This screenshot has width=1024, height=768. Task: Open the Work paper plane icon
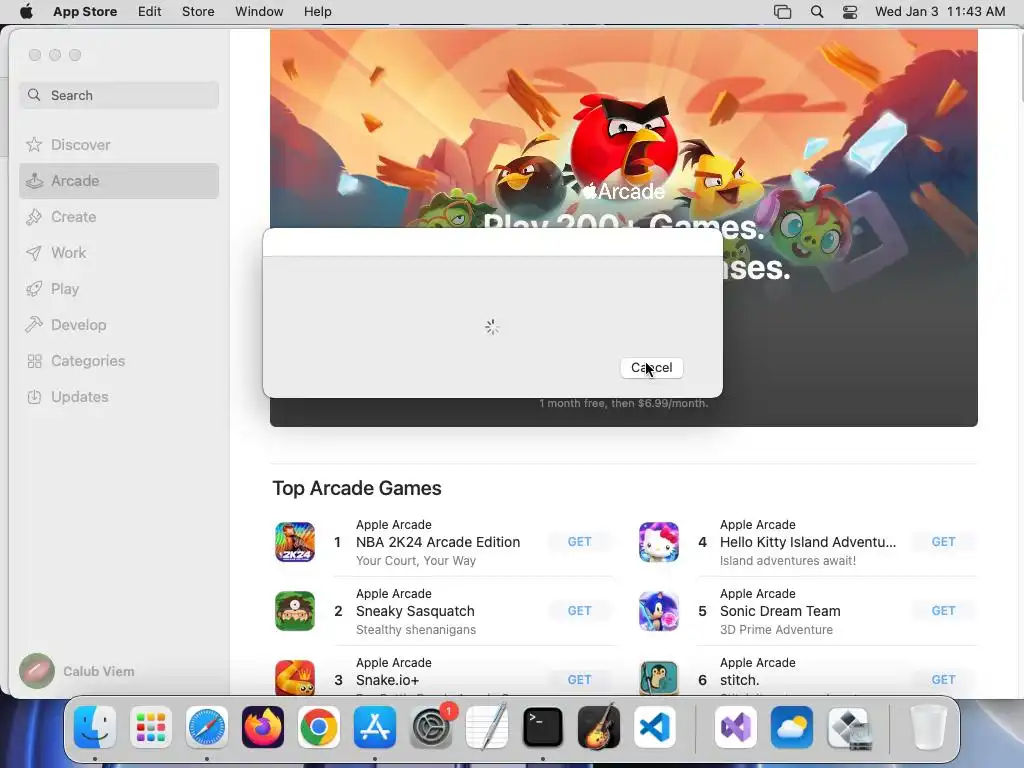coord(34,253)
